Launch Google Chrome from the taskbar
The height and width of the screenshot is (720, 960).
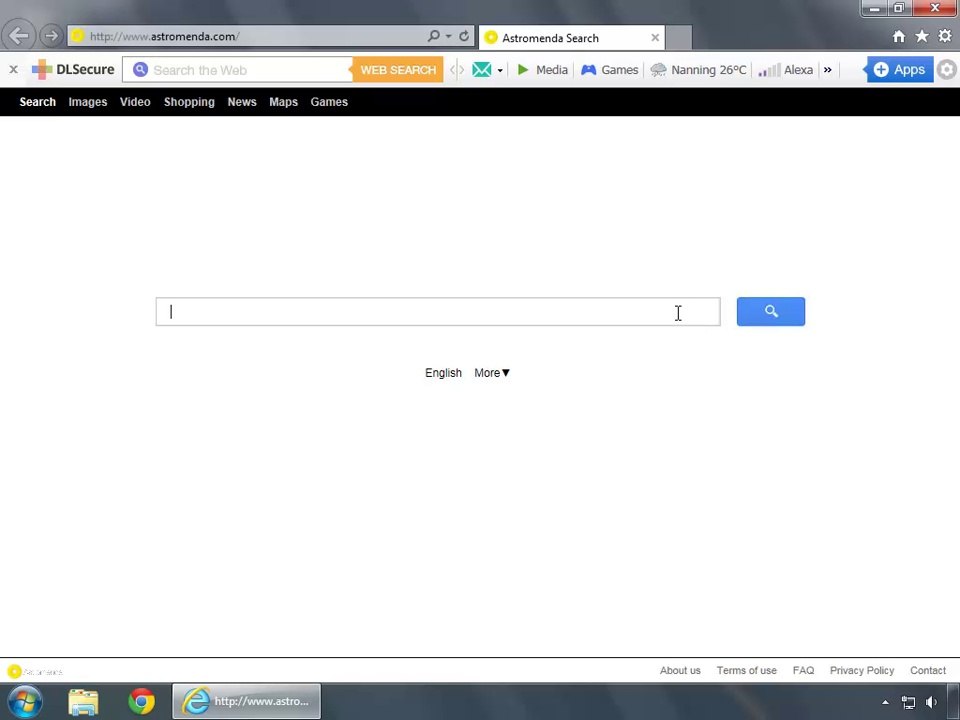[141, 702]
